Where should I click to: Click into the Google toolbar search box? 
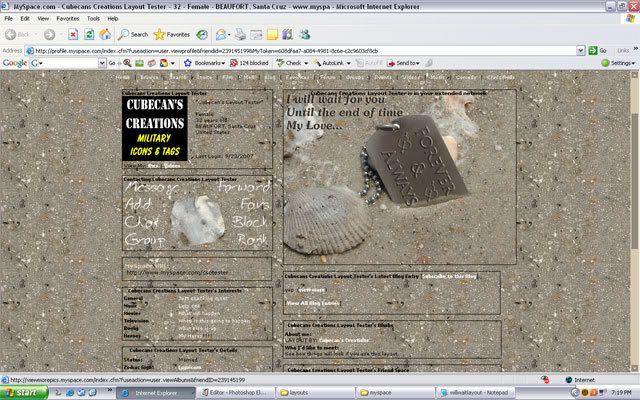click(x=70, y=63)
